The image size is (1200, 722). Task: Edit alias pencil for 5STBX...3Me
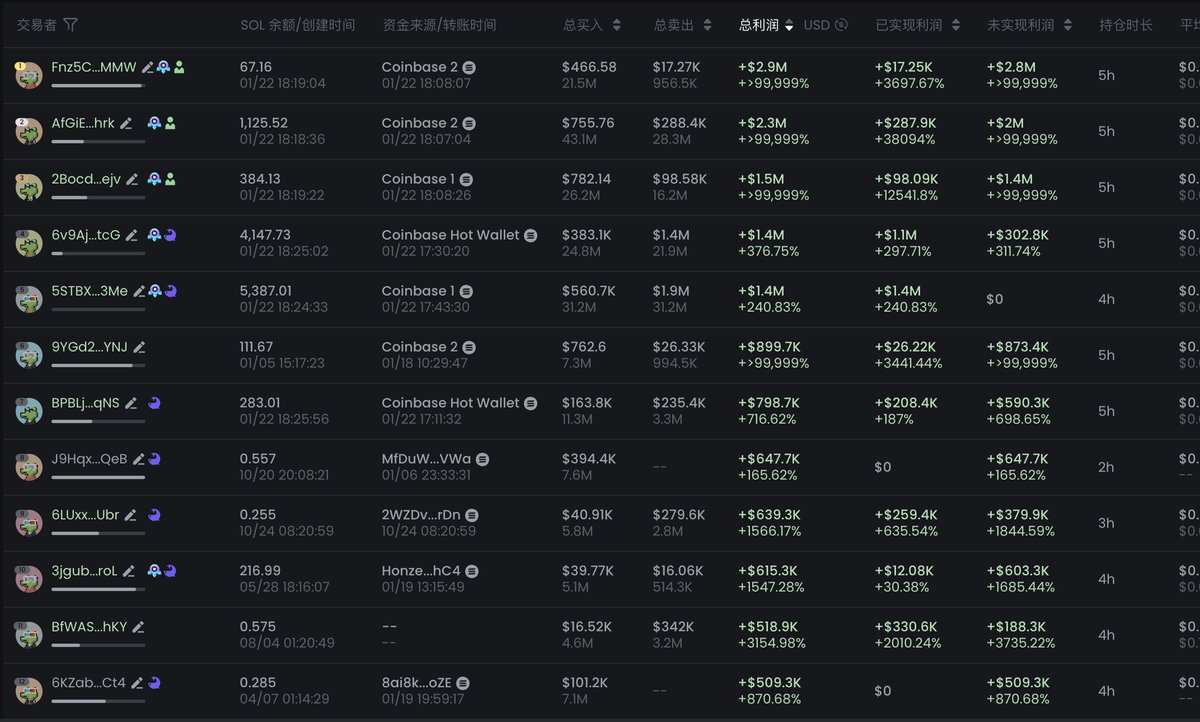point(139,291)
